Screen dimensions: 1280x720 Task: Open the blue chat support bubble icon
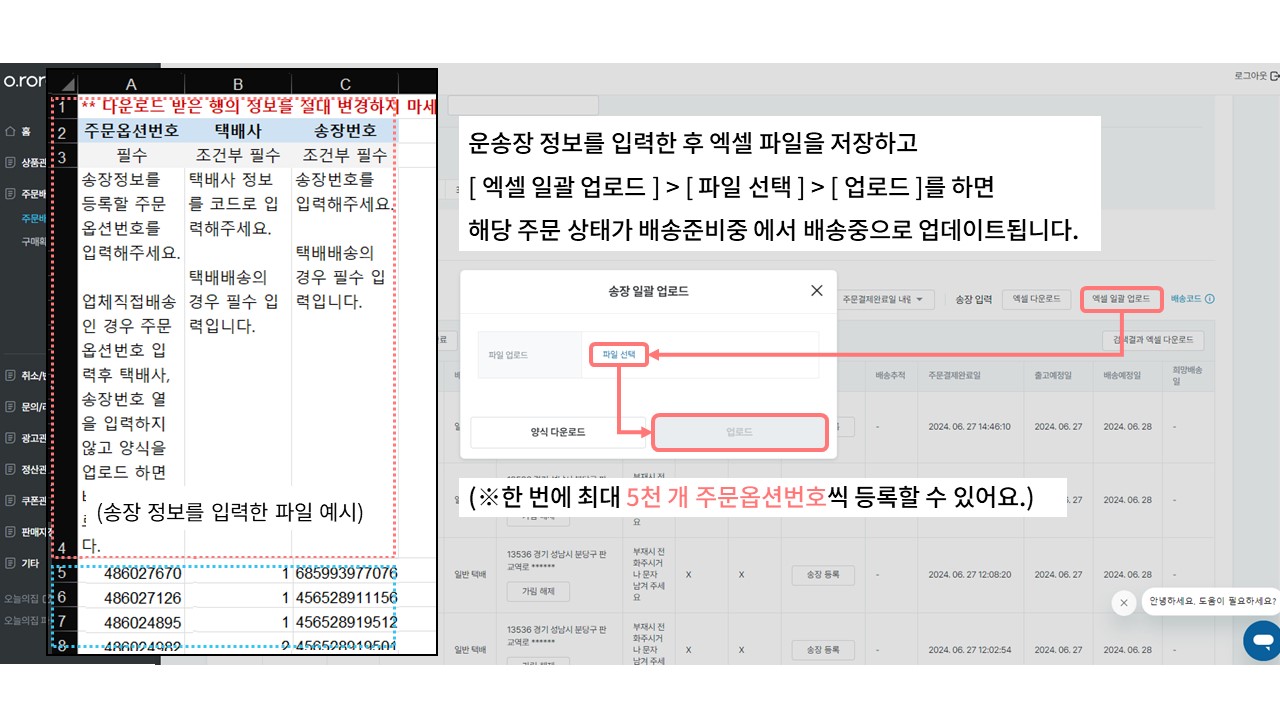tap(1262, 640)
